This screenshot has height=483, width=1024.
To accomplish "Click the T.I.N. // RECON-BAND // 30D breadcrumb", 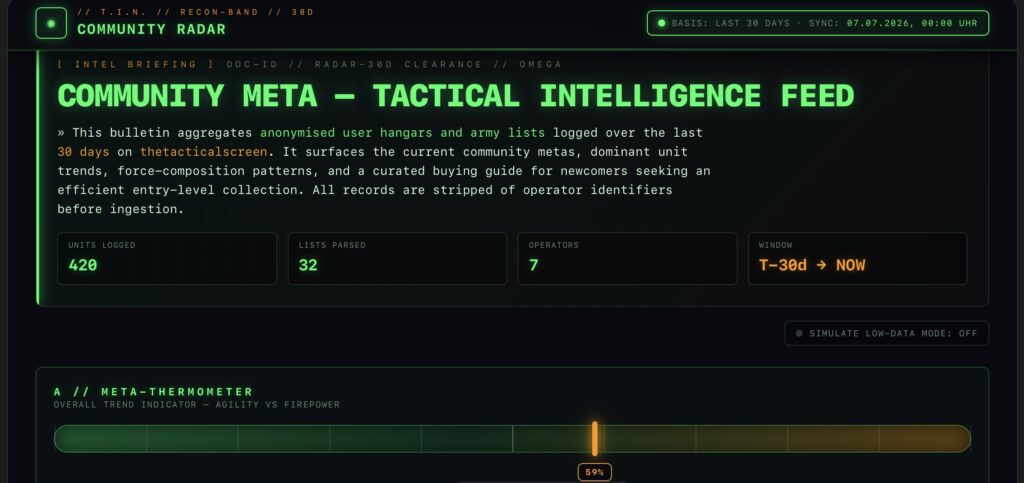I will (195, 12).
